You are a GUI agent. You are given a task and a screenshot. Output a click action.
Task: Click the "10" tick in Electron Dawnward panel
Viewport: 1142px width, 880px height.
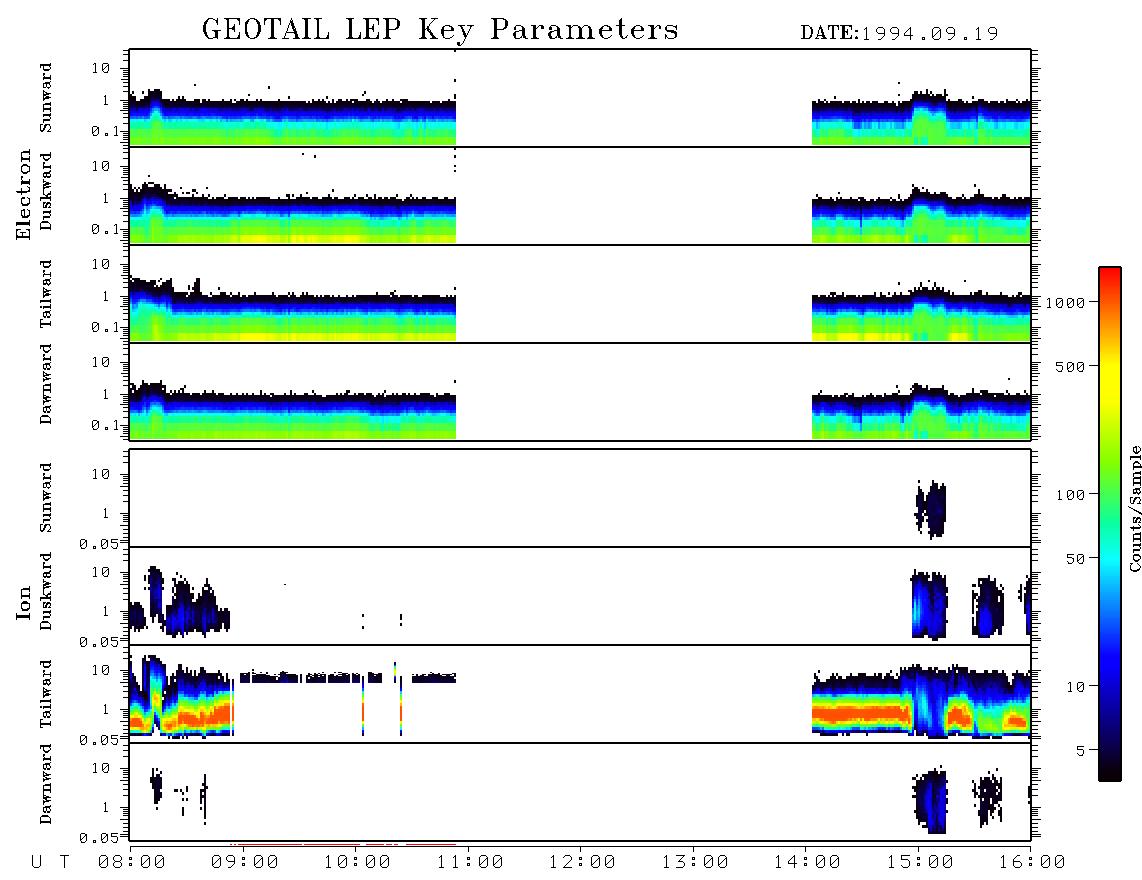tap(101, 362)
